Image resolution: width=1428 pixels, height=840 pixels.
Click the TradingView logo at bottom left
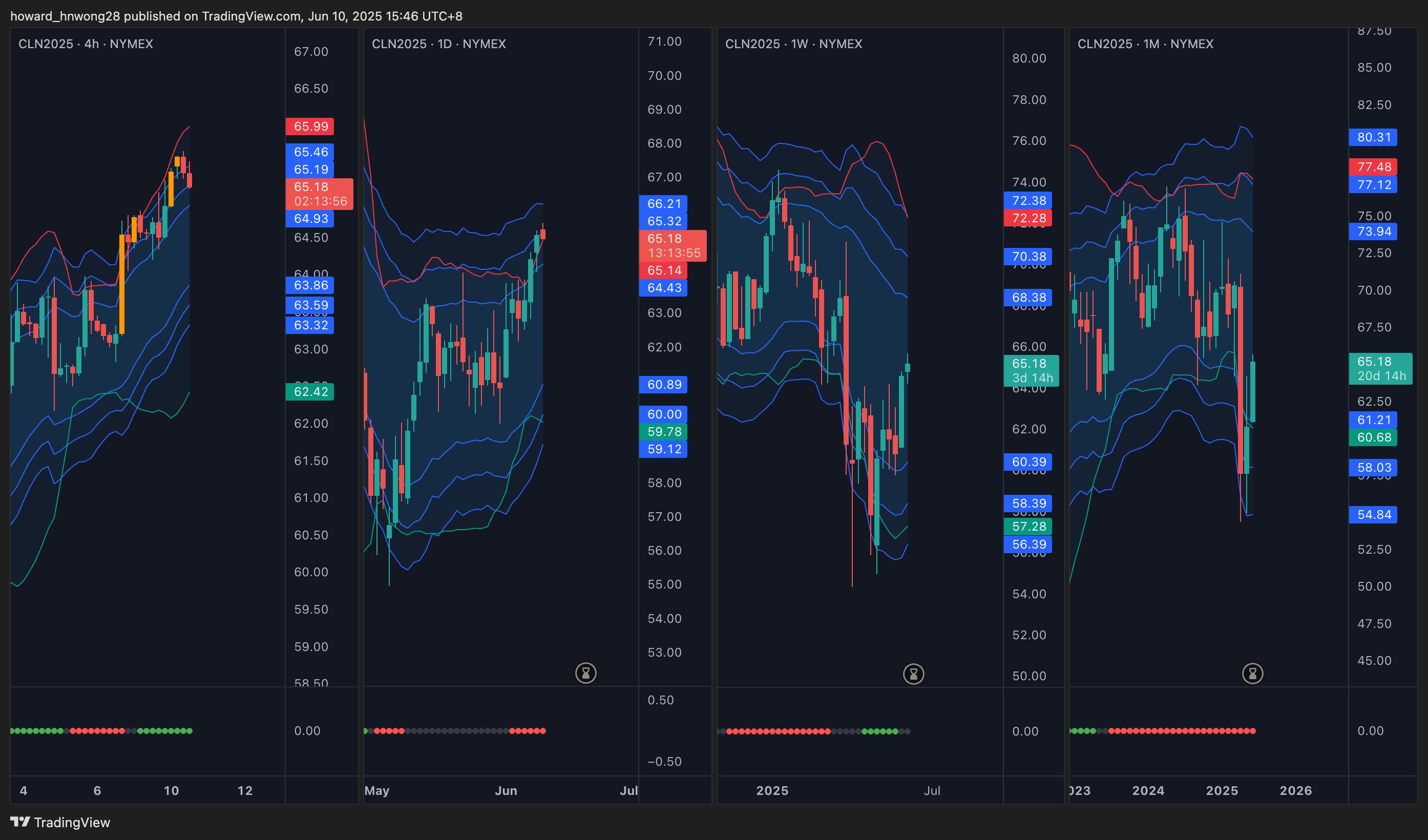pos(60,822)
